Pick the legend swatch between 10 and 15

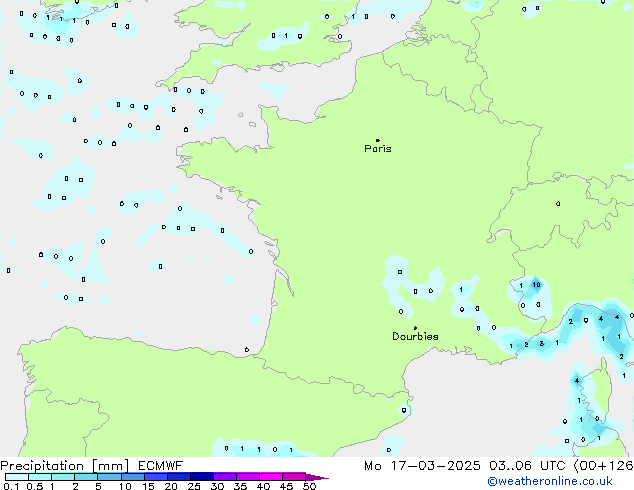(133, 477)
